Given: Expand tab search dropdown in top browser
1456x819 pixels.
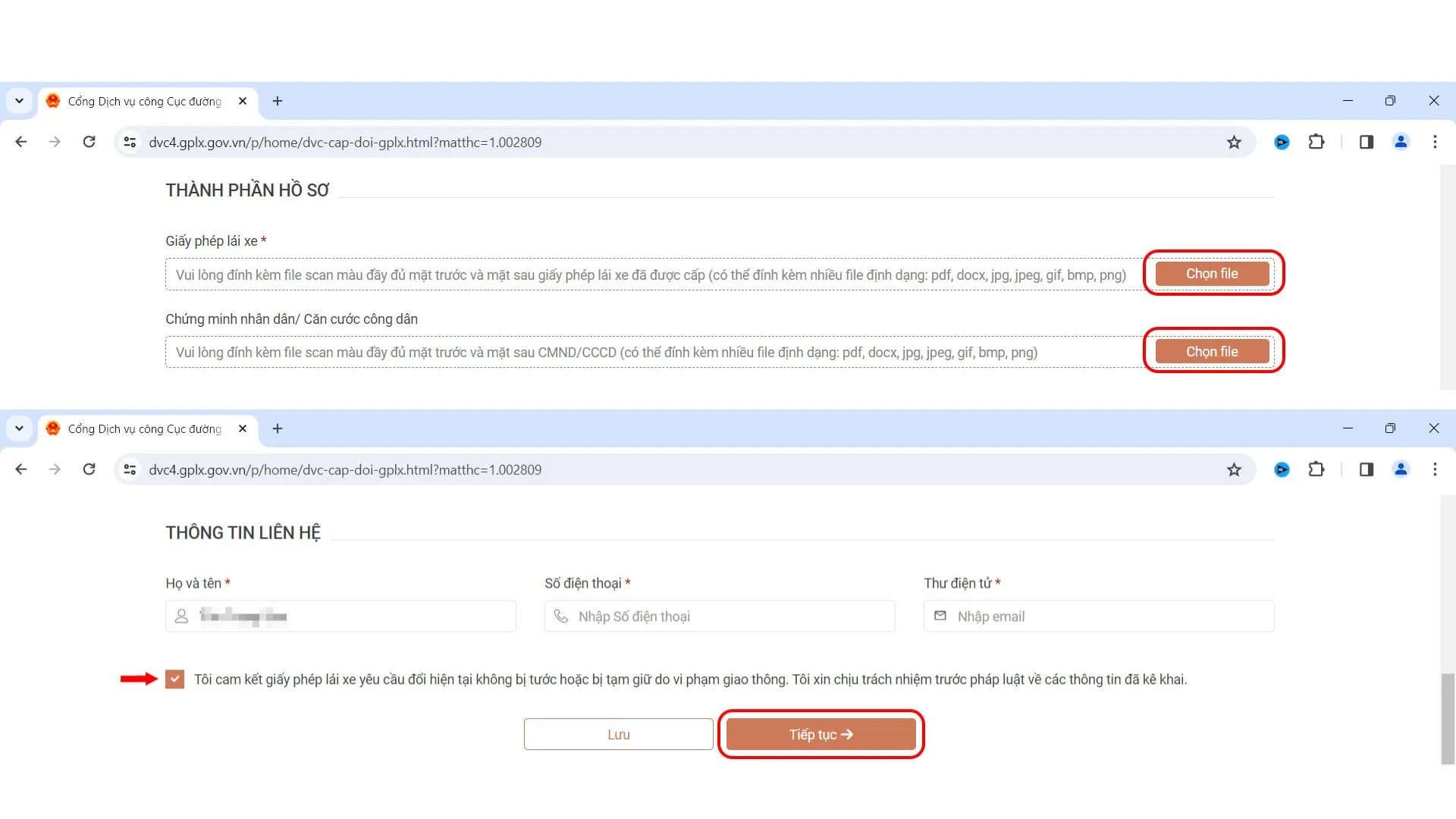Looking at the screenshot, I should (19, 101).
